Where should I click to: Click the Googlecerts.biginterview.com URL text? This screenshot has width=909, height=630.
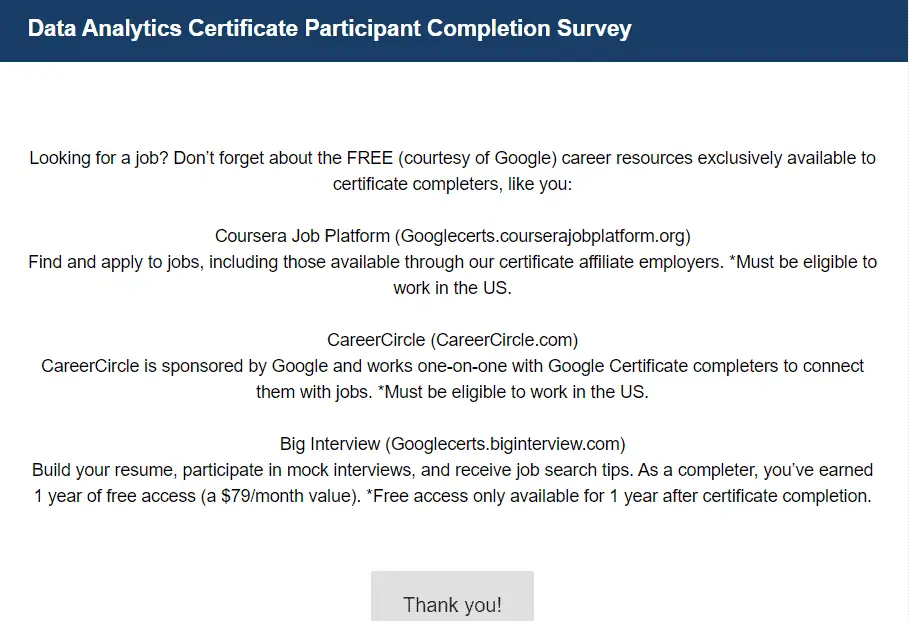tap(506, 444)
